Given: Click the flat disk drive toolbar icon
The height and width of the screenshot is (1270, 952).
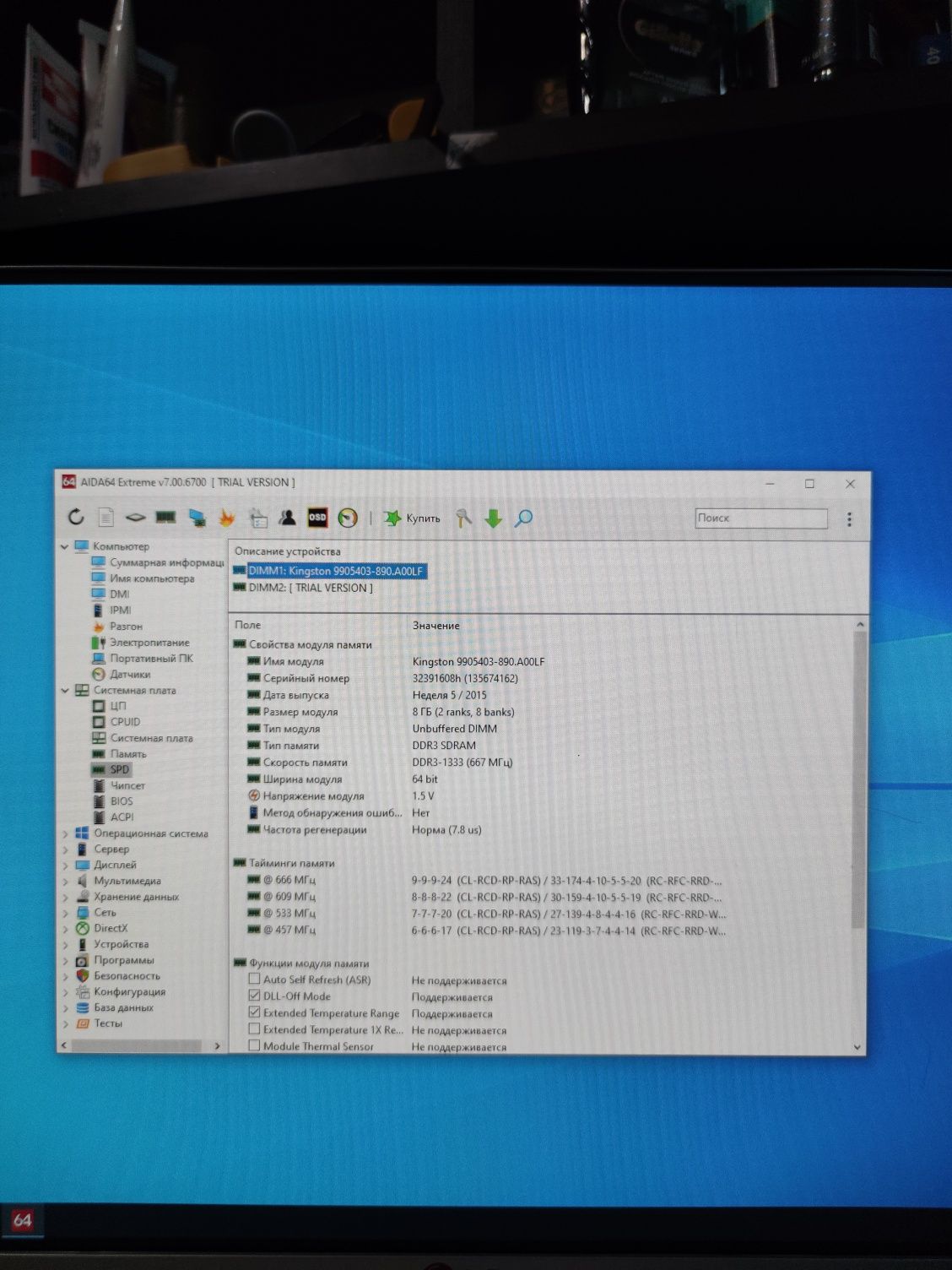Looking at the screenshot, I should point(135,518).
